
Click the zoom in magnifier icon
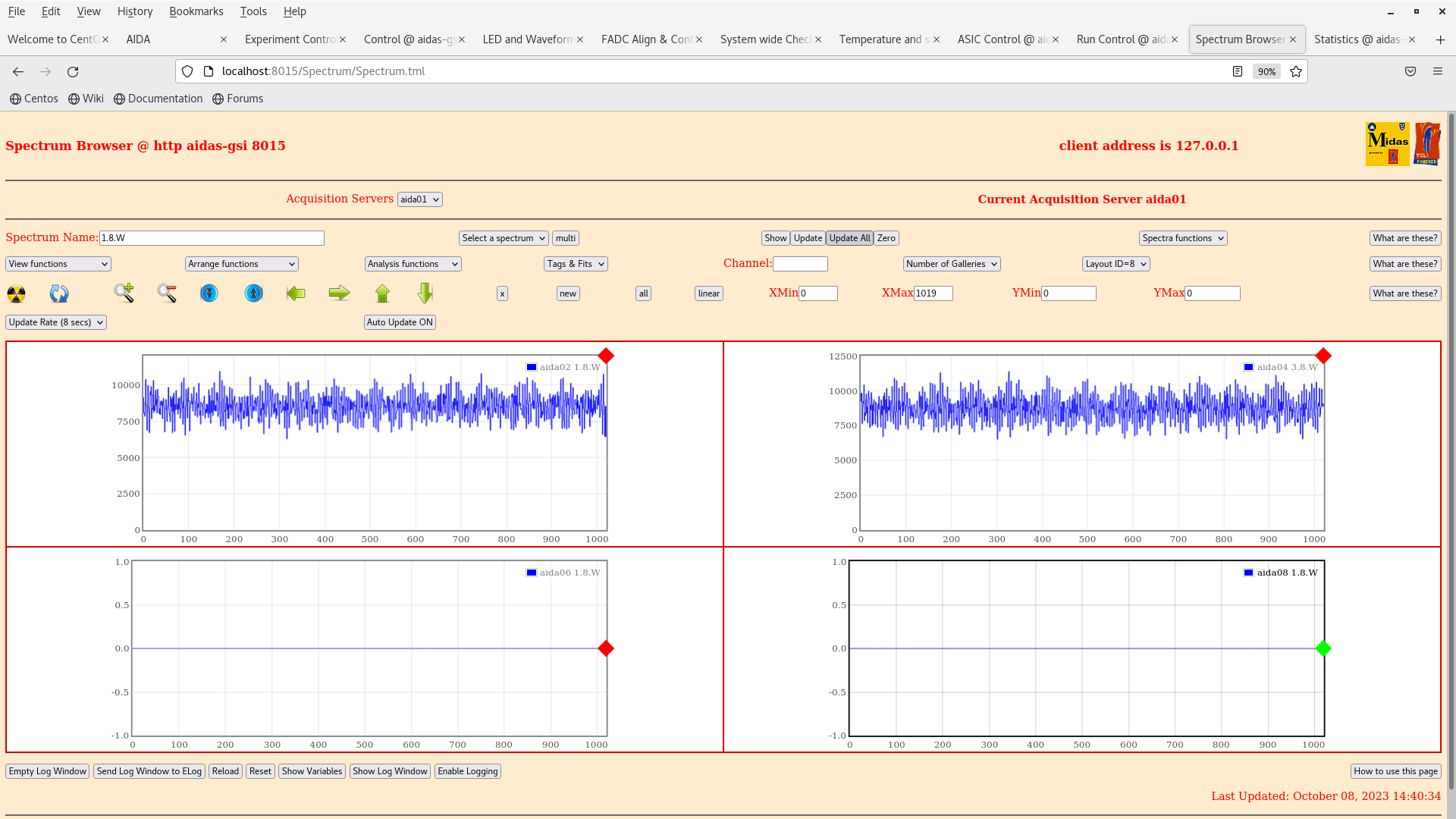pyautogui.click(x=124, y=293)
